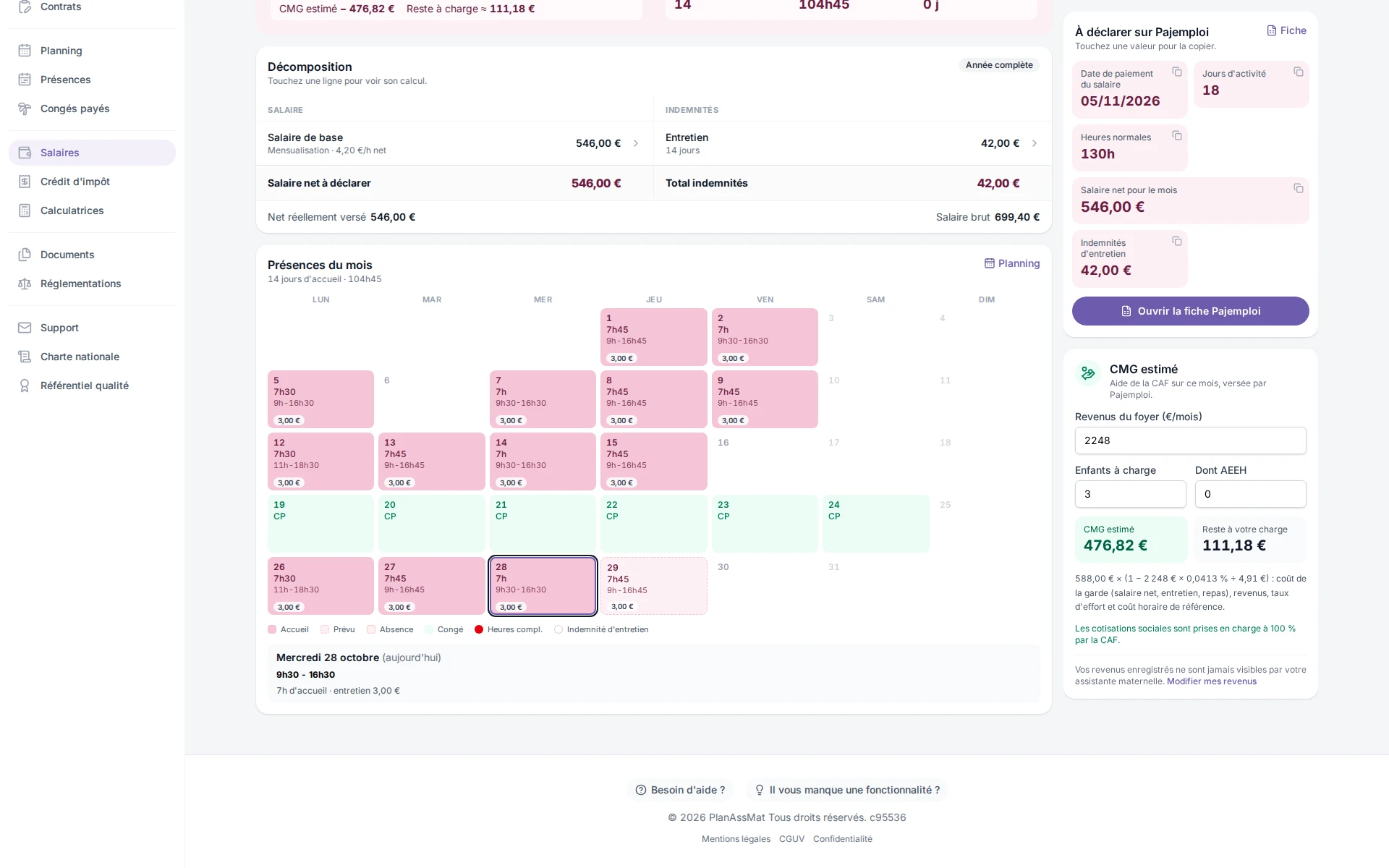Click the Enfants à charge input field
Image resolution: width=1389 pixels, height=868 pixels.
1130,494
